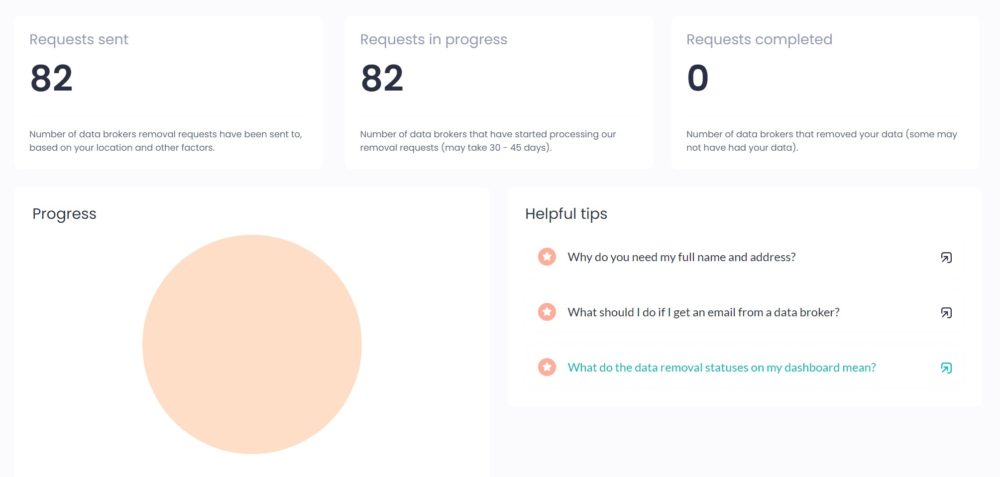Open "Why do you need my full name and address?"

point(681,257)
